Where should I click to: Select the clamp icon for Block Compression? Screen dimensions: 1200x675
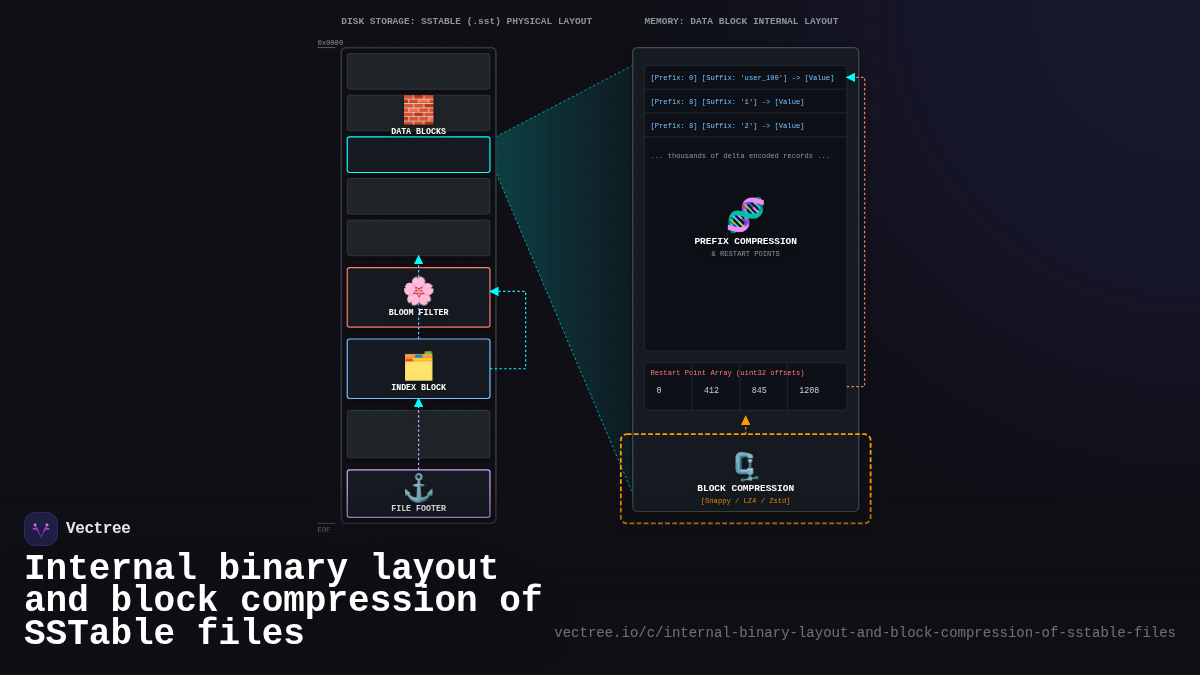coord(745,464)
